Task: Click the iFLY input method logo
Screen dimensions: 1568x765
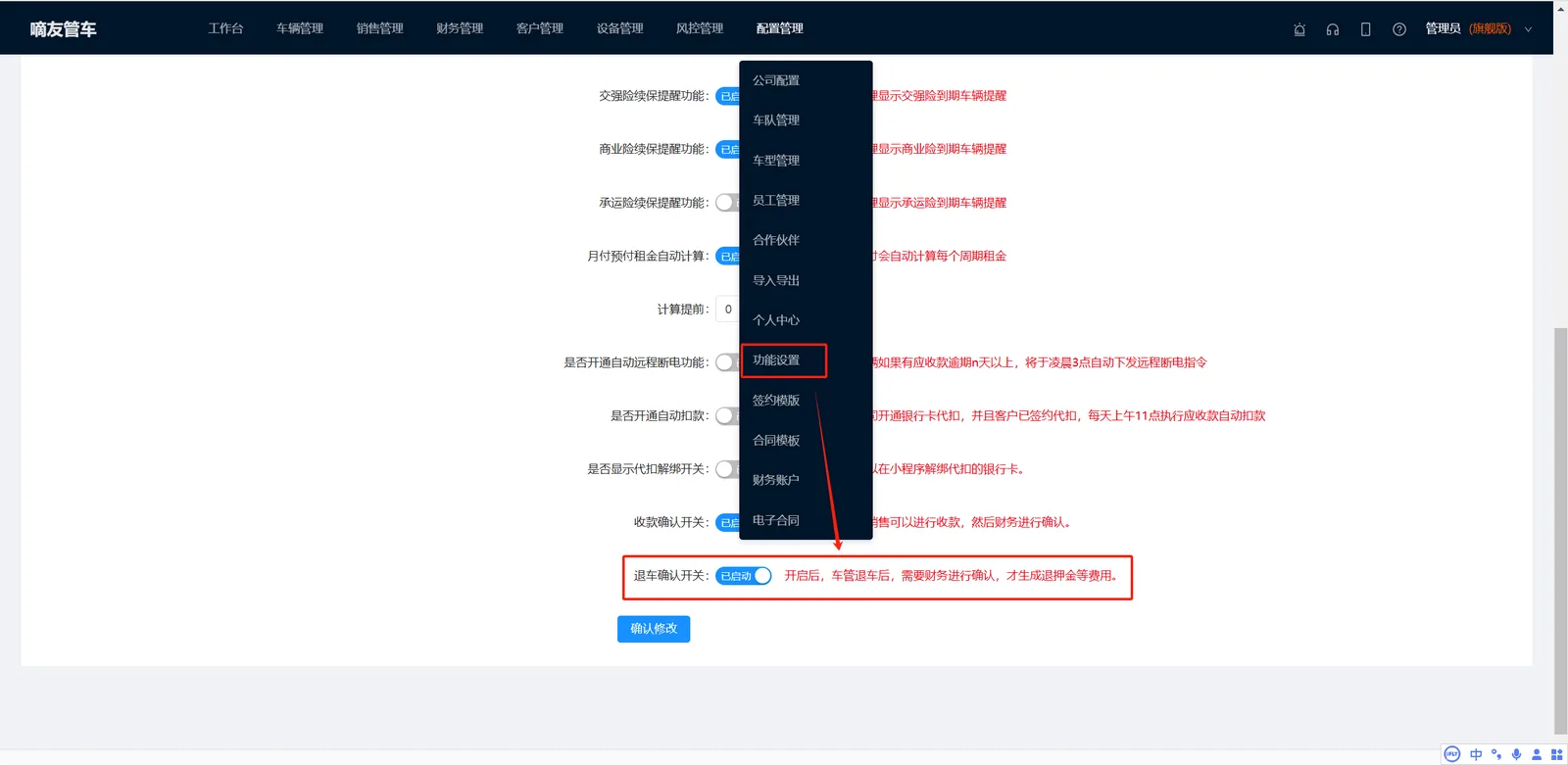Action: point(1452,754)
